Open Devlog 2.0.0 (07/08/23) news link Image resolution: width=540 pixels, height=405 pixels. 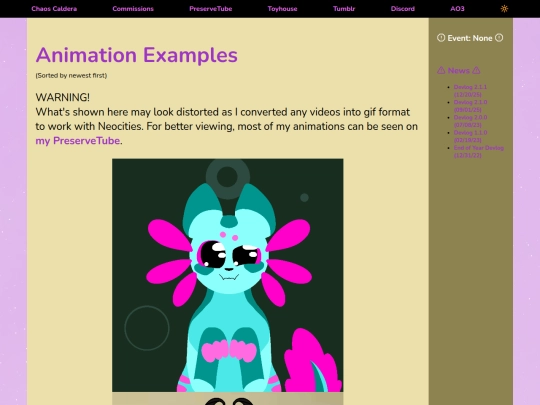[x=470, y=121]
